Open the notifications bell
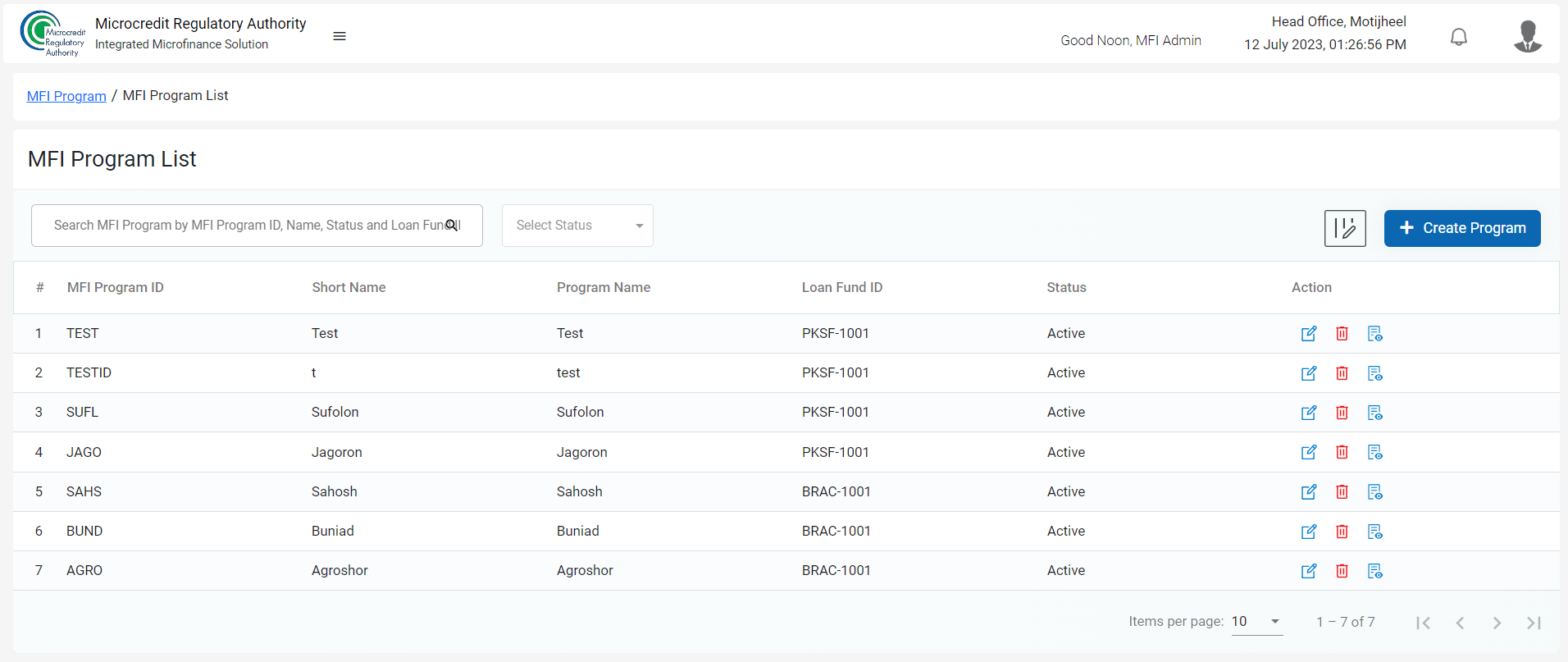Viewport: 1568px width, 662px height. tap(1459, 37)
